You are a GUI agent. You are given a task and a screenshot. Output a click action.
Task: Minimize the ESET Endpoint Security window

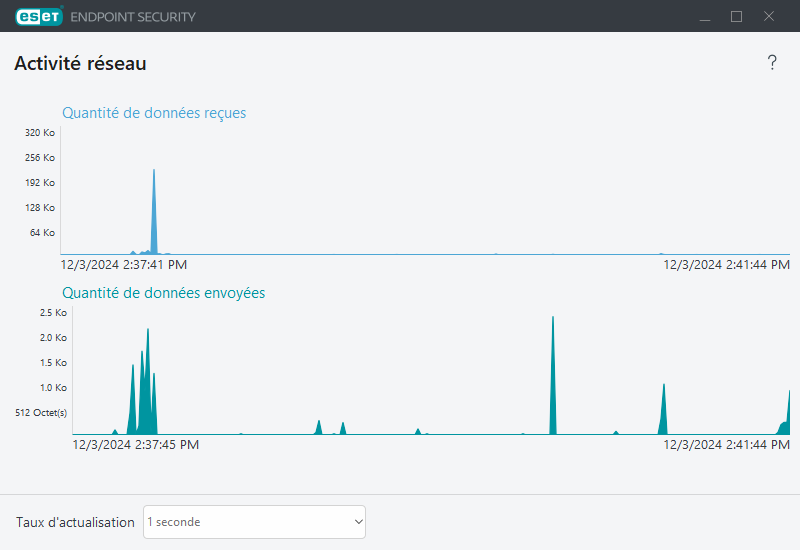705,16
